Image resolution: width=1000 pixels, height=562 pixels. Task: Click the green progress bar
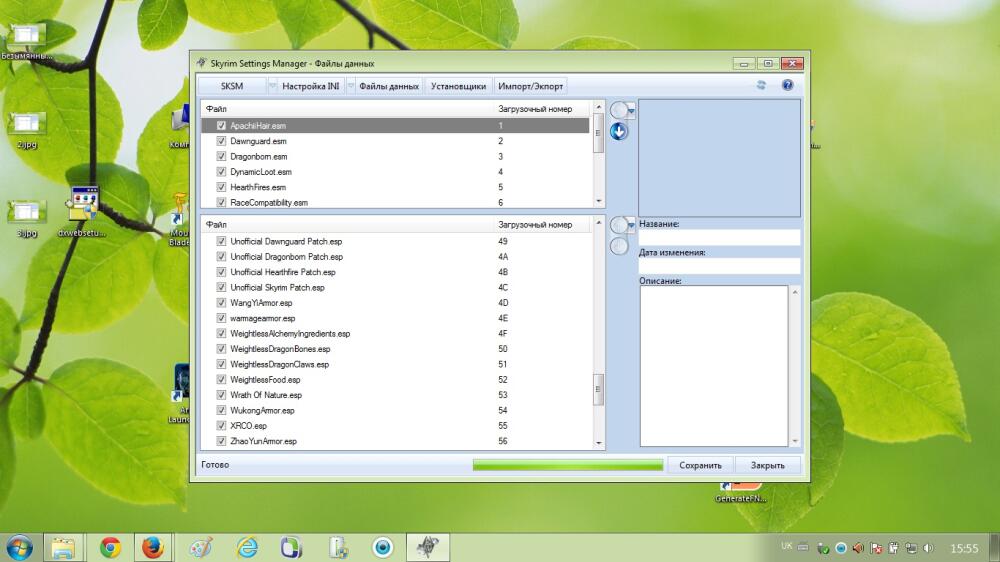coord(568,465)
